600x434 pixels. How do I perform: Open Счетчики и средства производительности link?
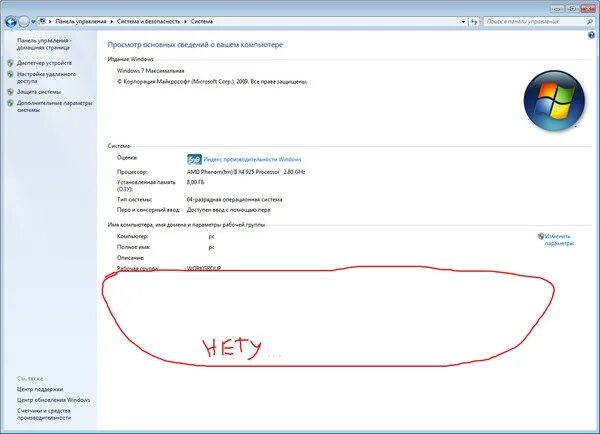(44, 414)
